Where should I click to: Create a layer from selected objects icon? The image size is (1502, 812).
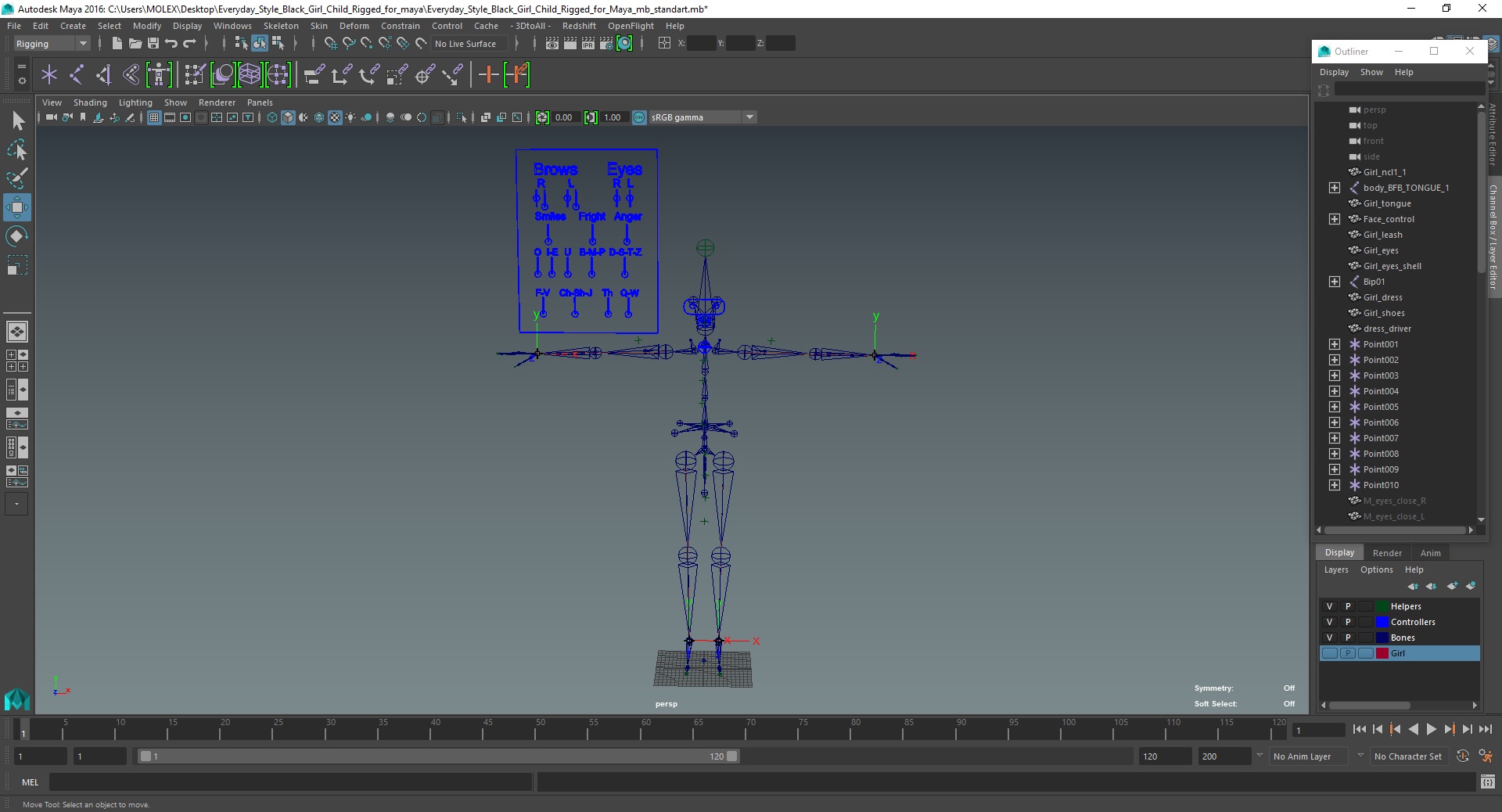coord(1471,586)
